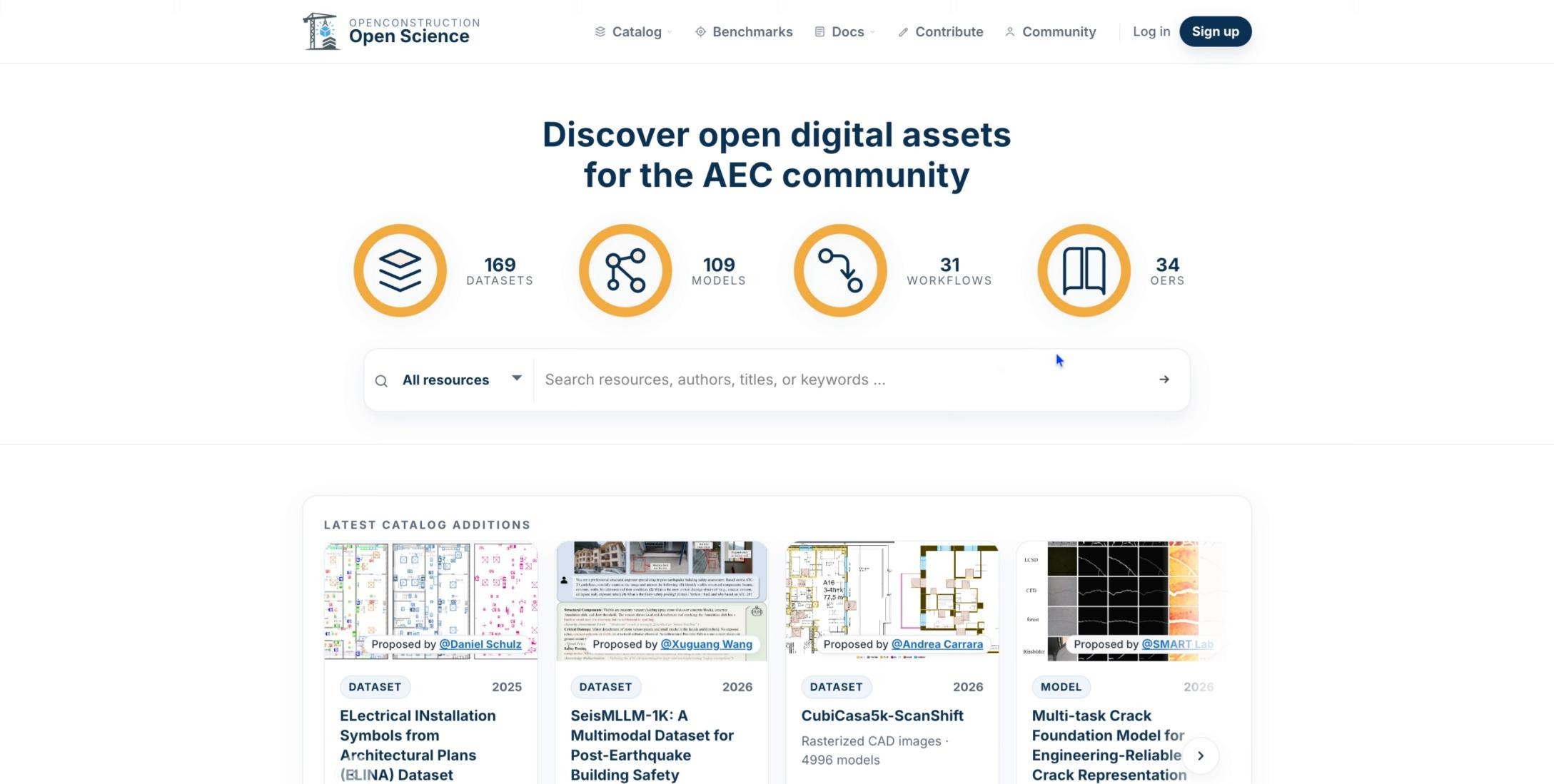
Task: Click the Workflows path circle icon
Action: tap(840, 270)
